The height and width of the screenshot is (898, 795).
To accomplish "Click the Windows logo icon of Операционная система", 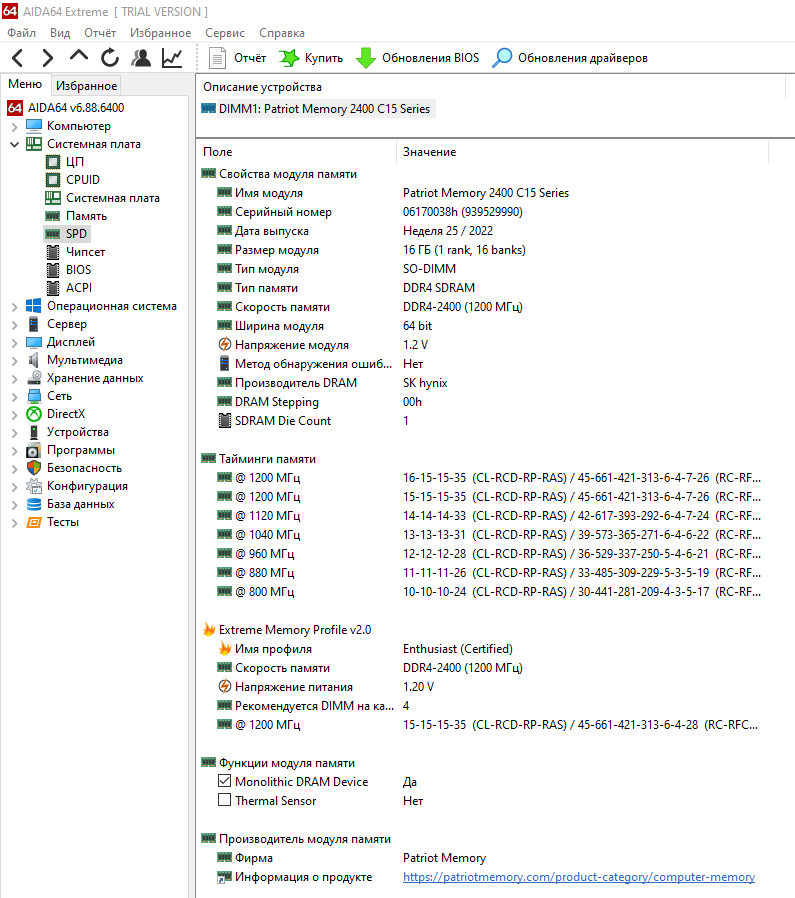I will [x=34, y=306].
